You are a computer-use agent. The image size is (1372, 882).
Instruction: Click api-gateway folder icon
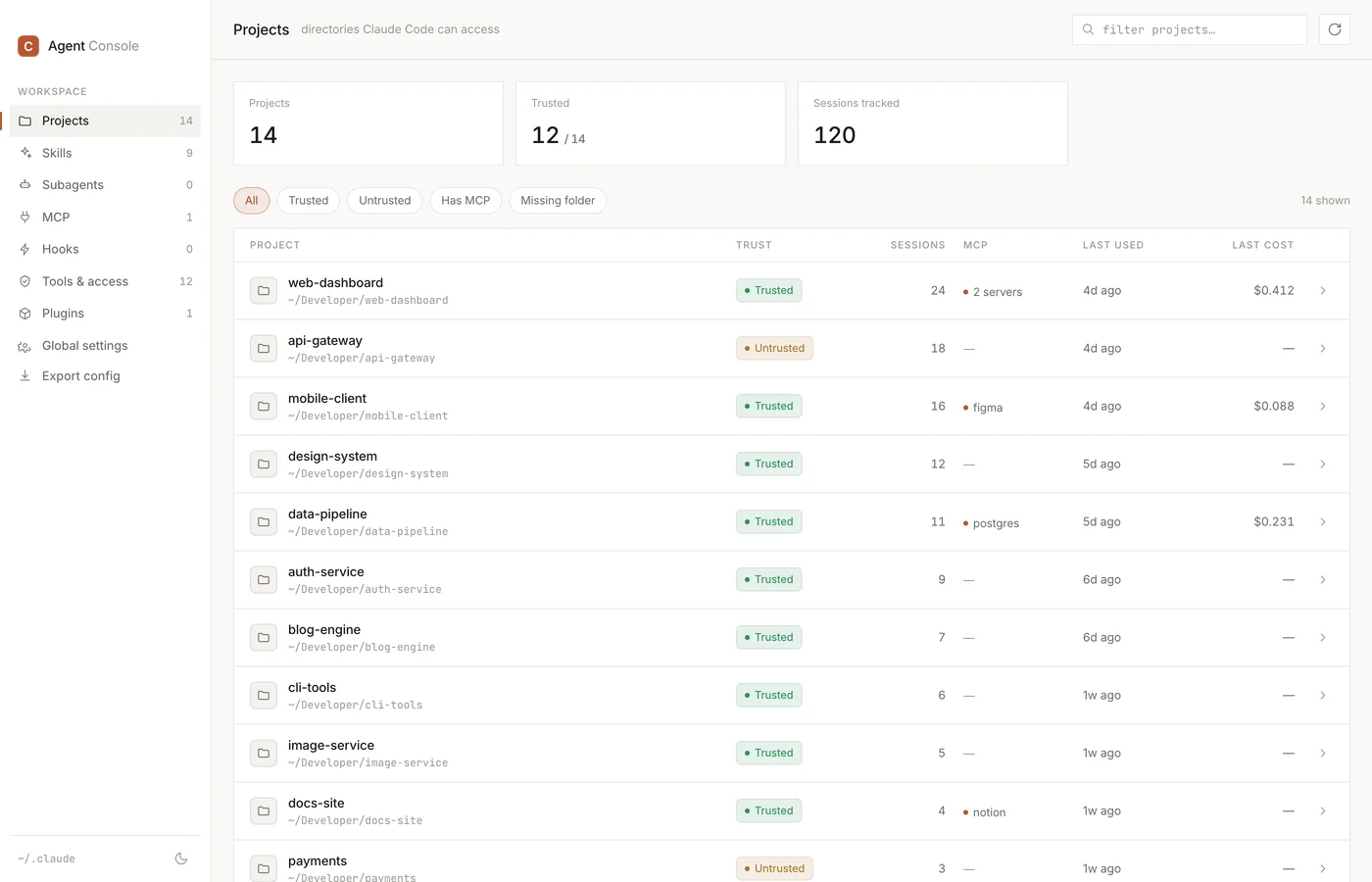coord(264,349)
